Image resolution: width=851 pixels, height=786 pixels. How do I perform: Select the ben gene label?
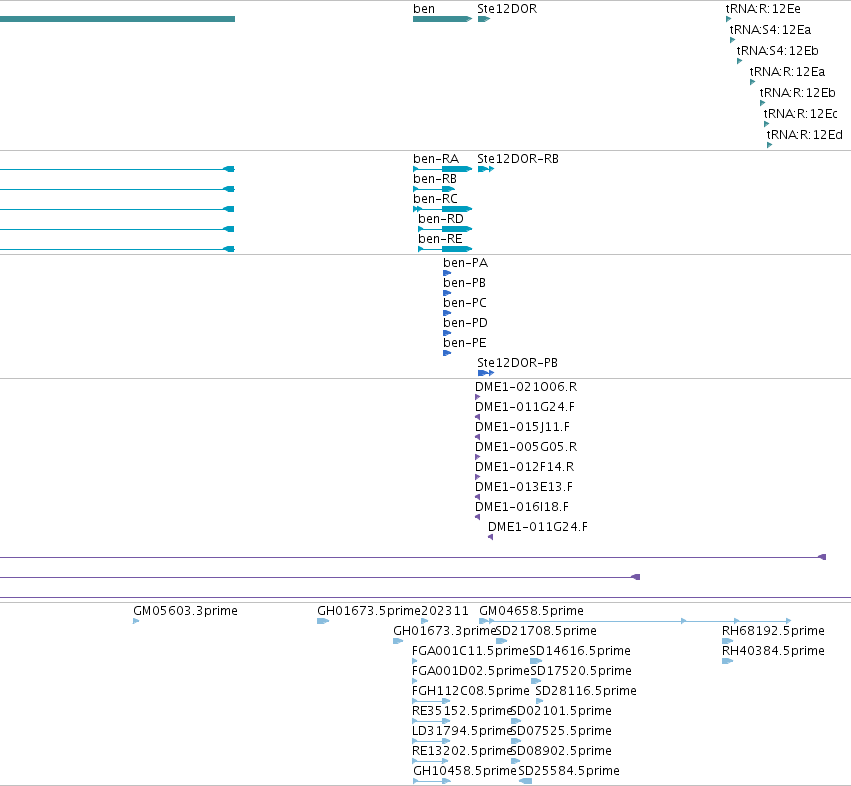point(424,9)
